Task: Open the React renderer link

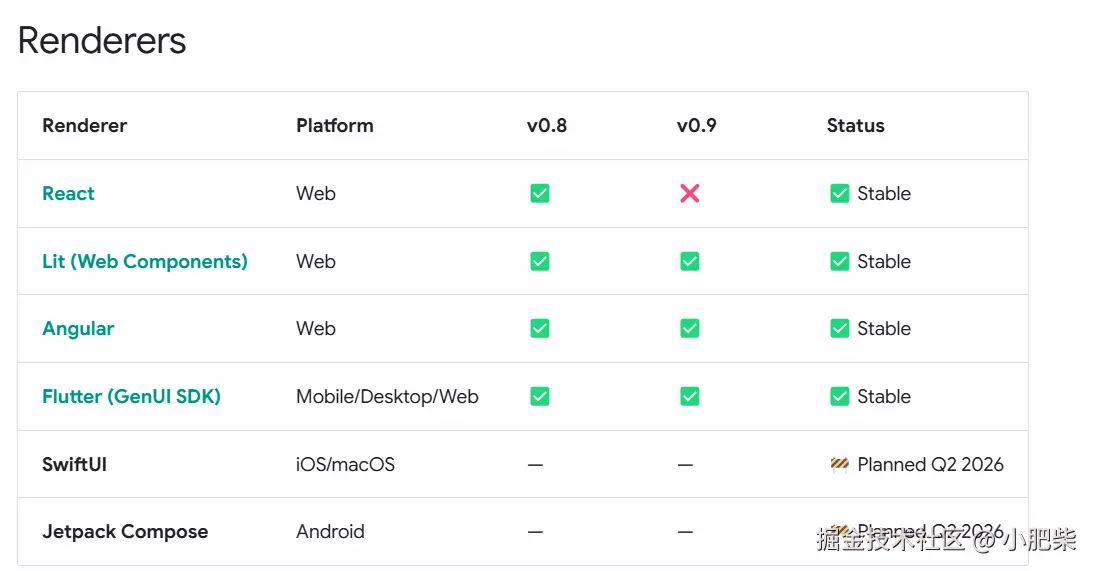Action: point(68,194)
